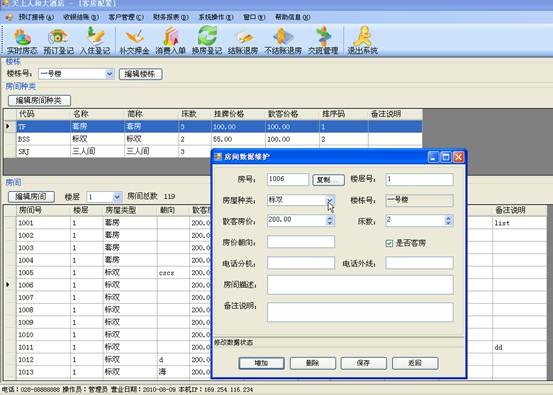Open the 客户管理 menu

point(126,17)
